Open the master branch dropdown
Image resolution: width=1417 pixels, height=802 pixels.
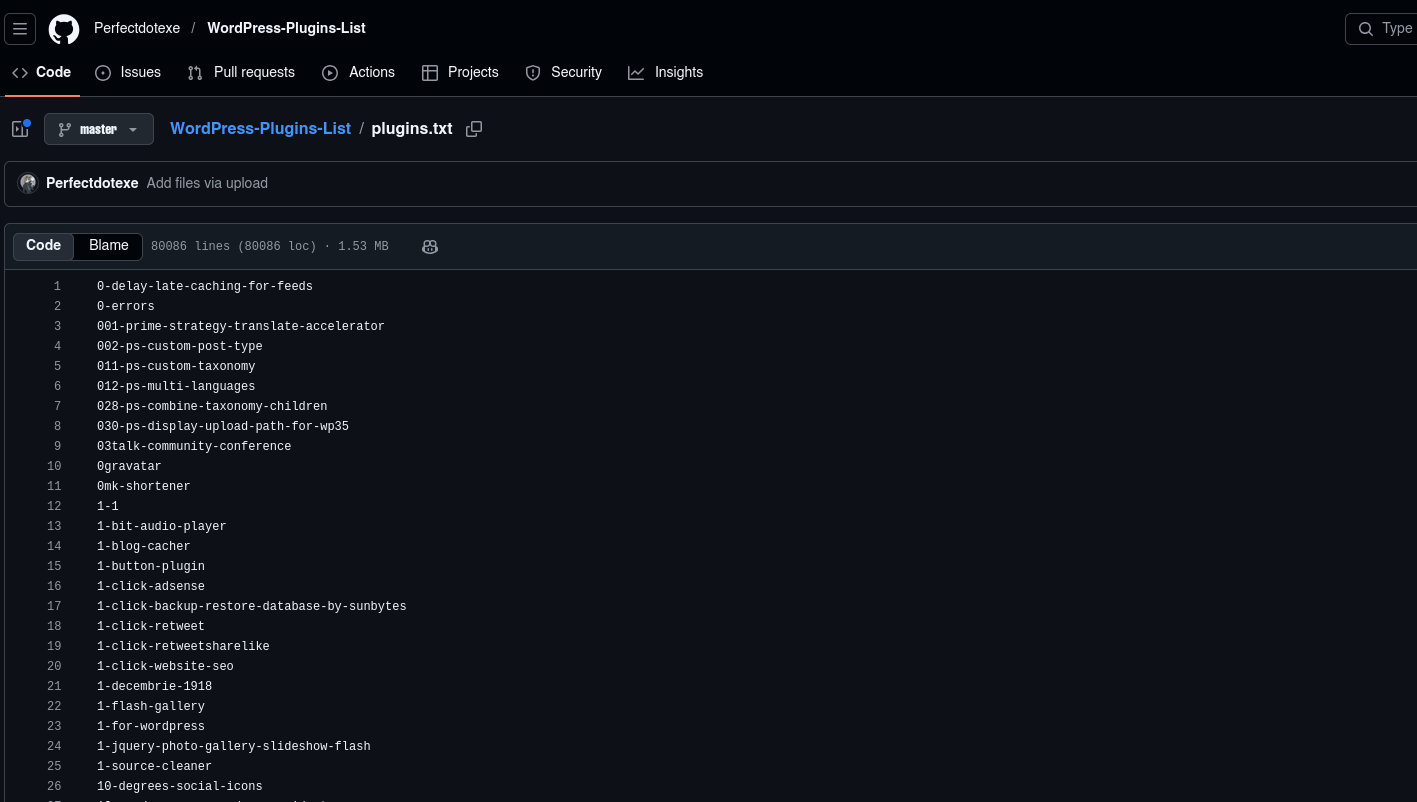click(99, 129)
